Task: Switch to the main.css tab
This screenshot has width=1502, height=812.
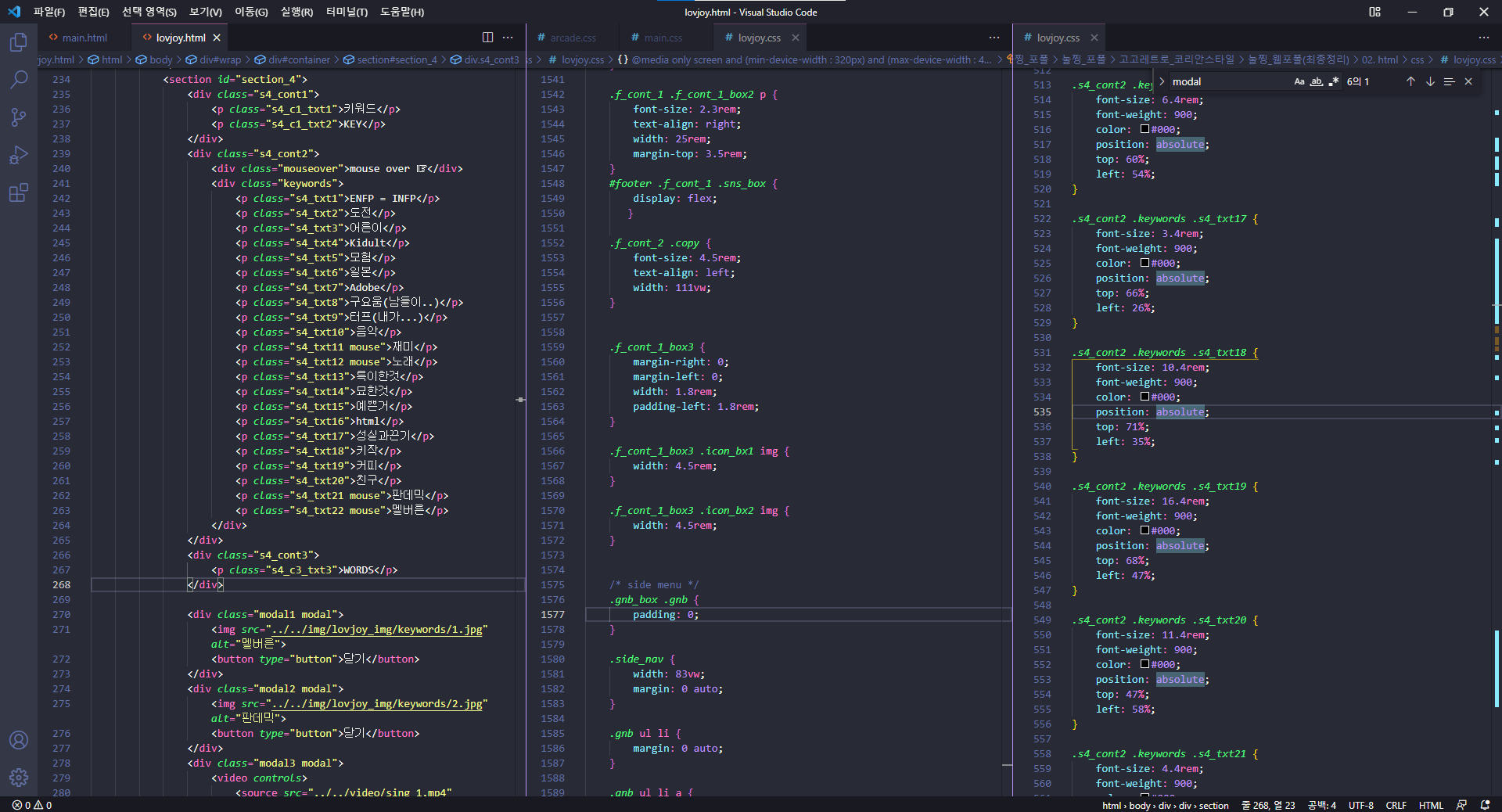Action: (x=663, y=38)
